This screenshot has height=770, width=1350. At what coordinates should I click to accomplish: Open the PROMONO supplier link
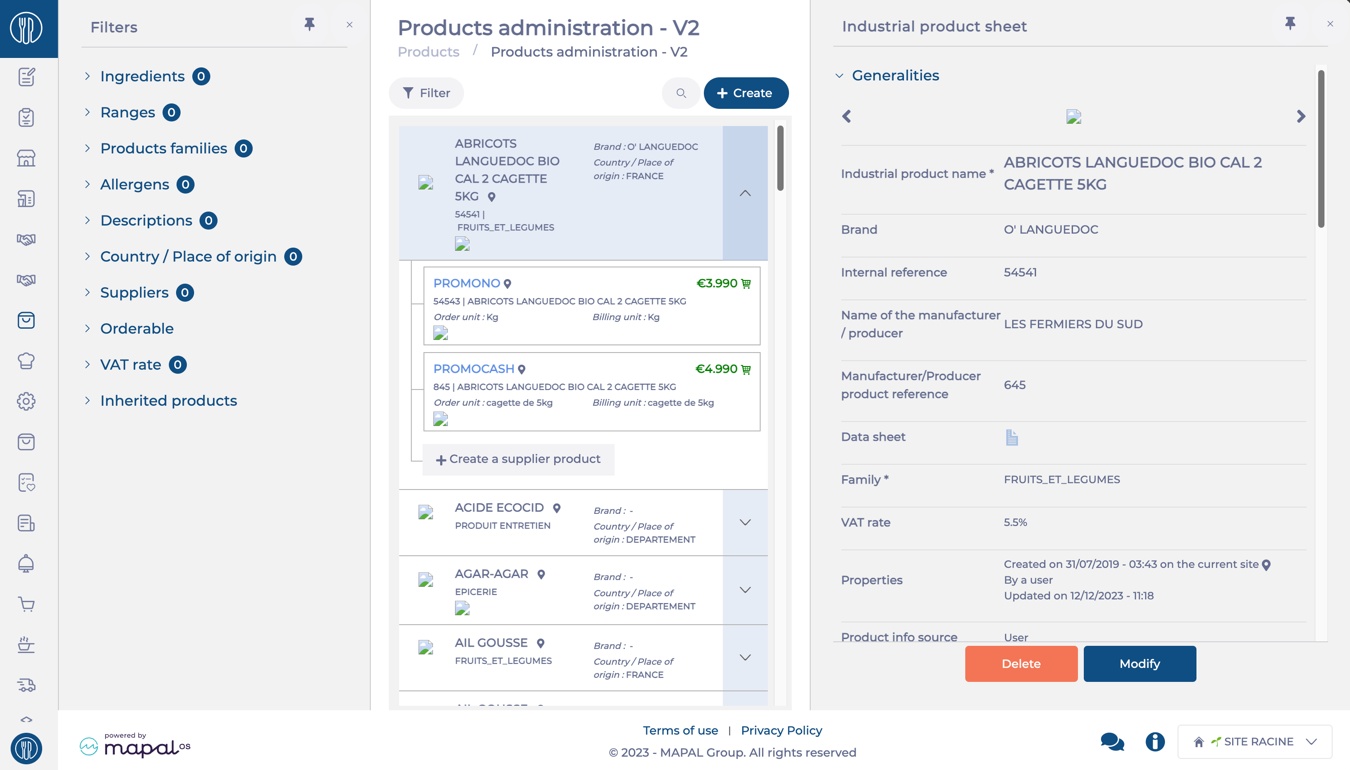click(466, 284)
